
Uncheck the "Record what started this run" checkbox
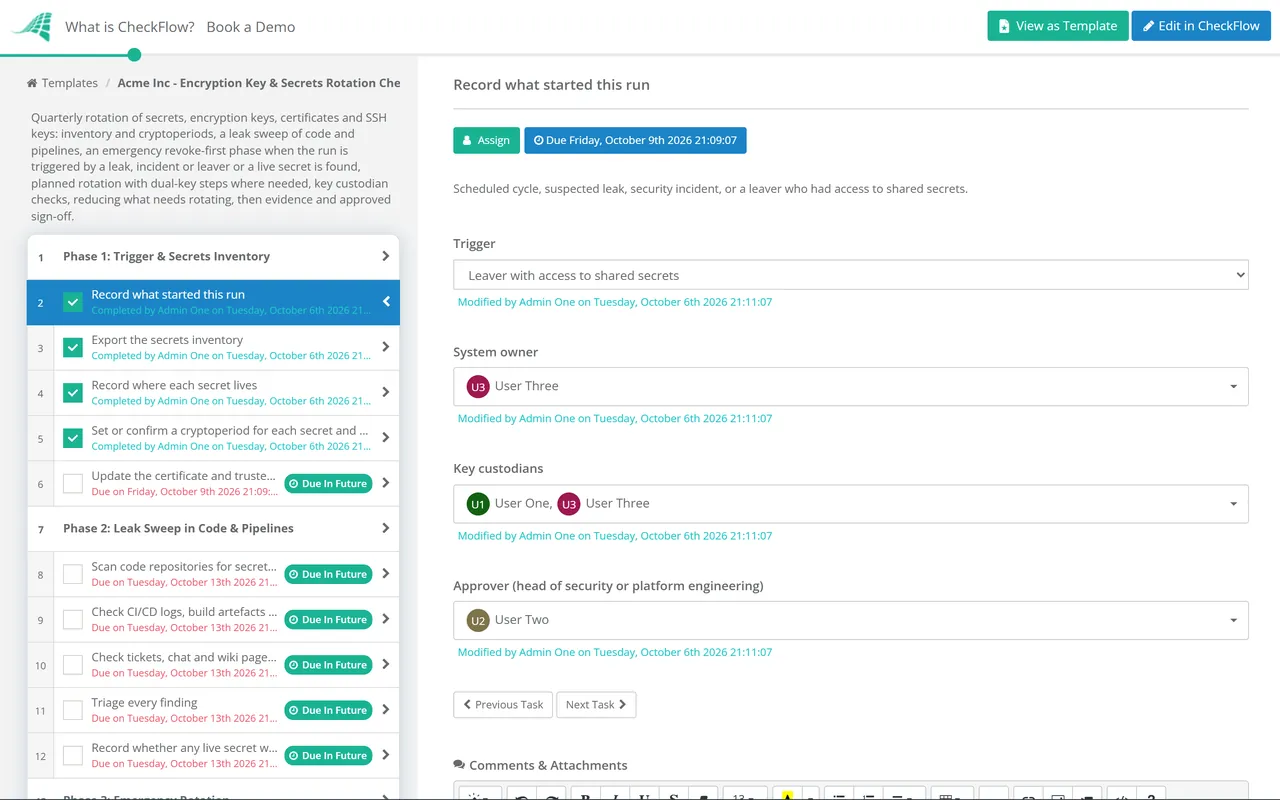[73, 302]
